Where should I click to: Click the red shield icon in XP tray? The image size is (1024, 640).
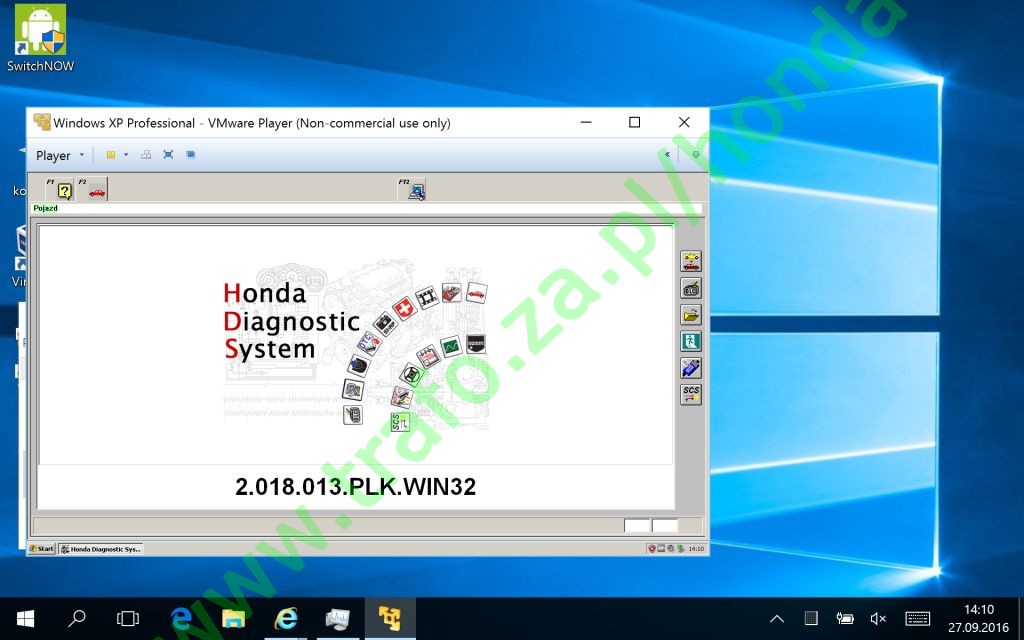[x=651, y=549]
